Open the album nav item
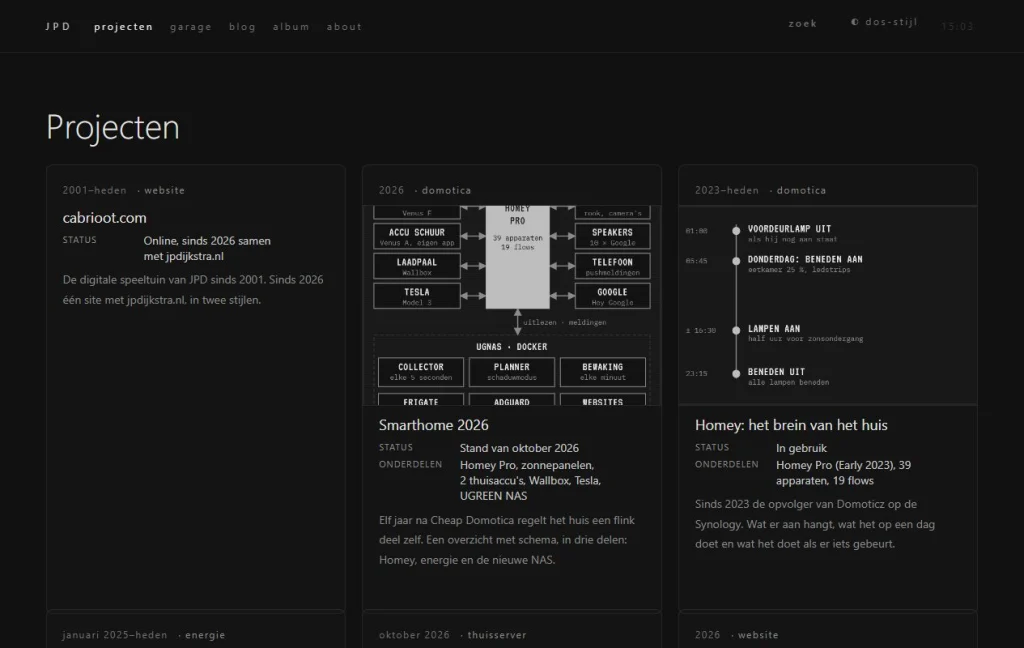Image resolution: width=1024 pixels, height=648 pixels. click(x=291, y=26)
